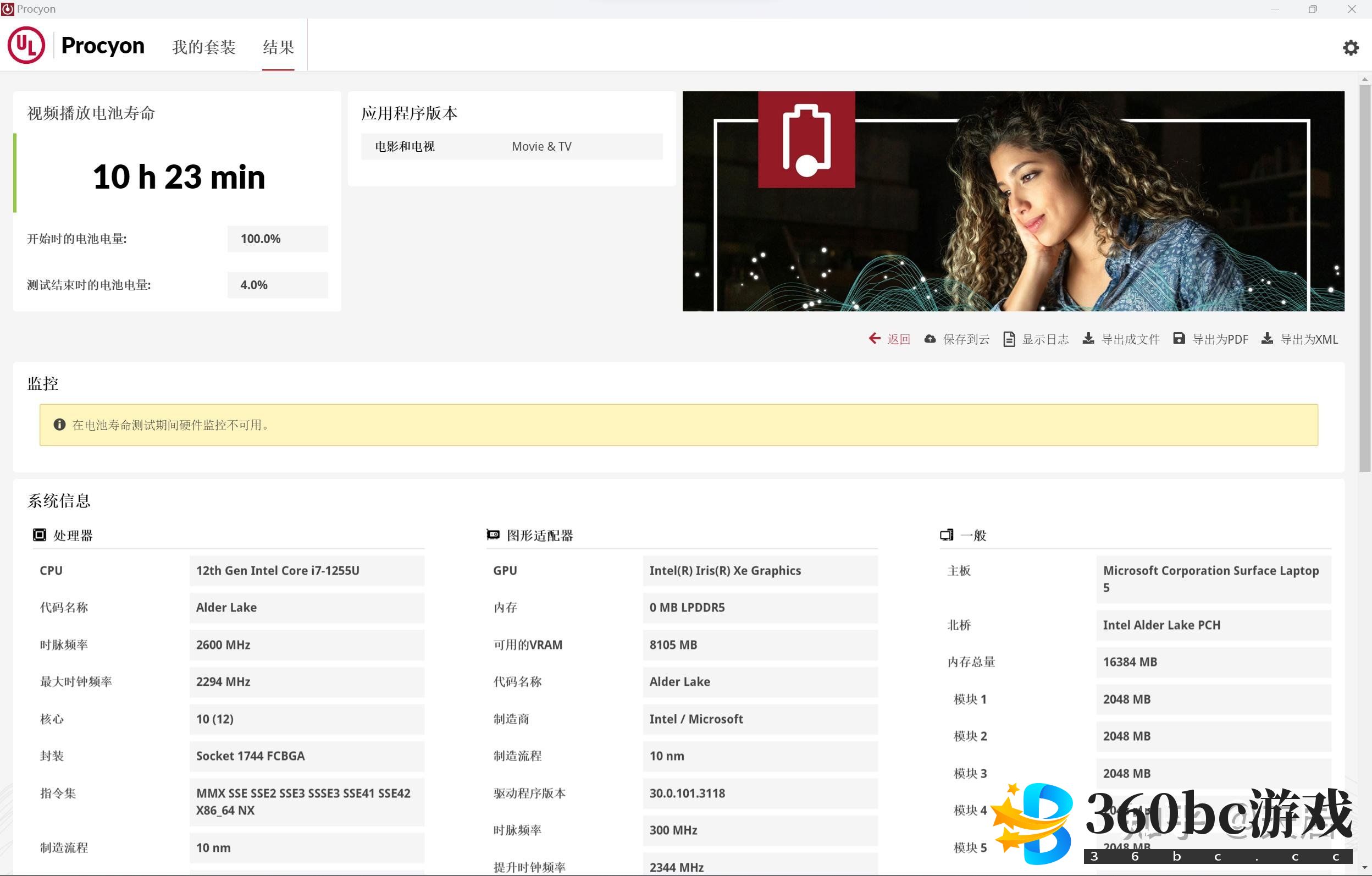
Task: Click the UL Procyon logo
Action: (26, 46)
